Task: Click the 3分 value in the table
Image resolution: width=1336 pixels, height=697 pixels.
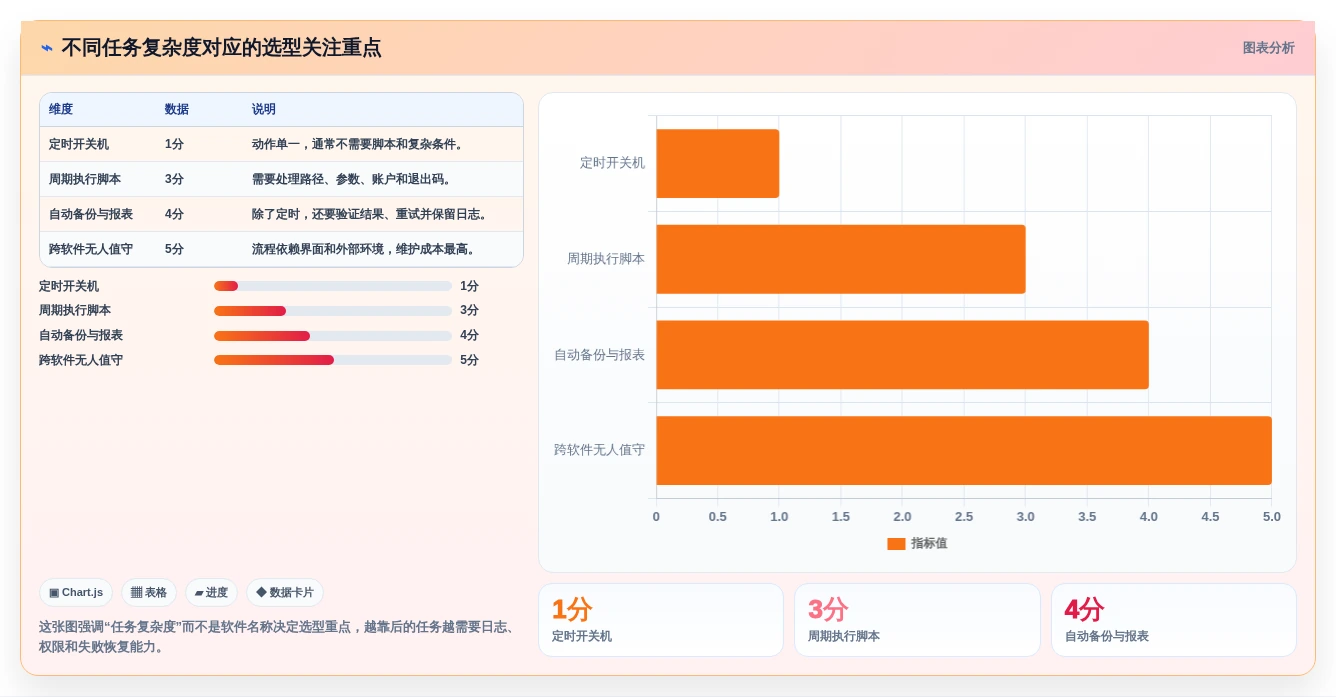Action: [x=174, y=179]
